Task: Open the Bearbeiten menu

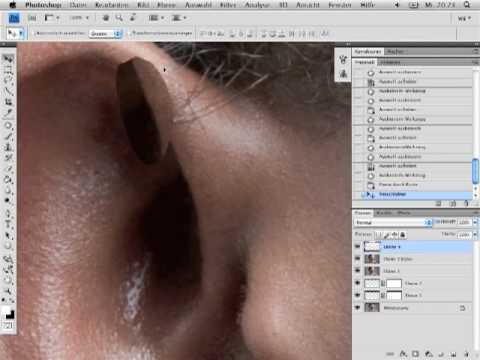Action: pos(111,5)
